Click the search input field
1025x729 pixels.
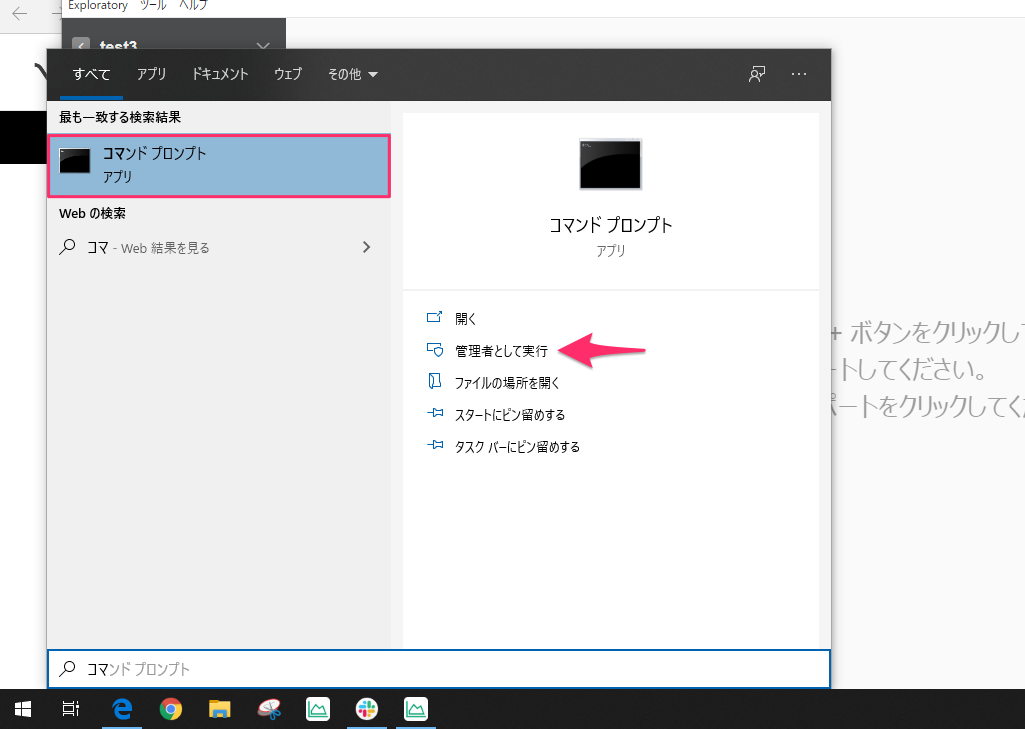click(439, 669)
